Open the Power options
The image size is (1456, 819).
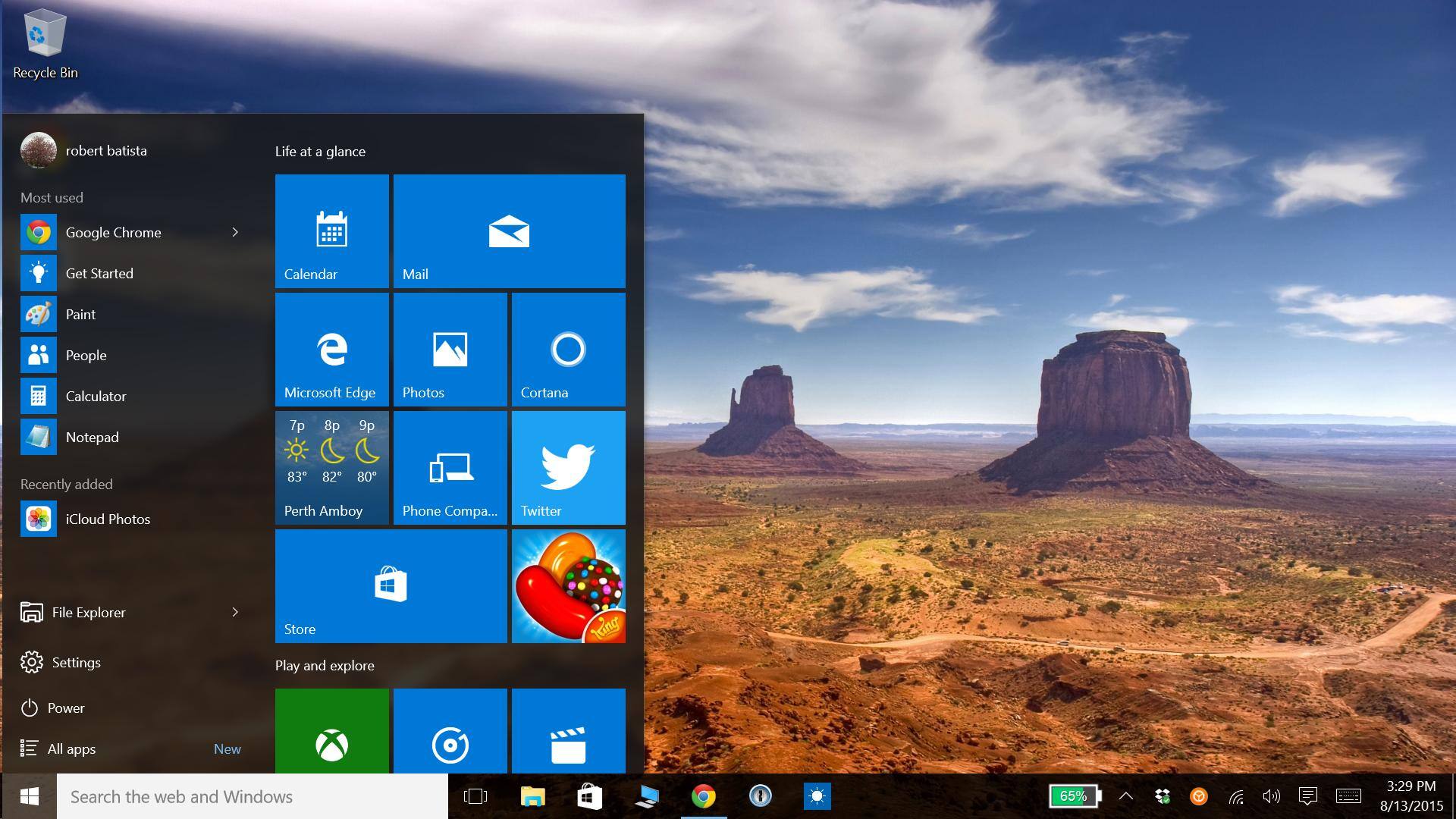pyautogui.click(x=67, y=708)
